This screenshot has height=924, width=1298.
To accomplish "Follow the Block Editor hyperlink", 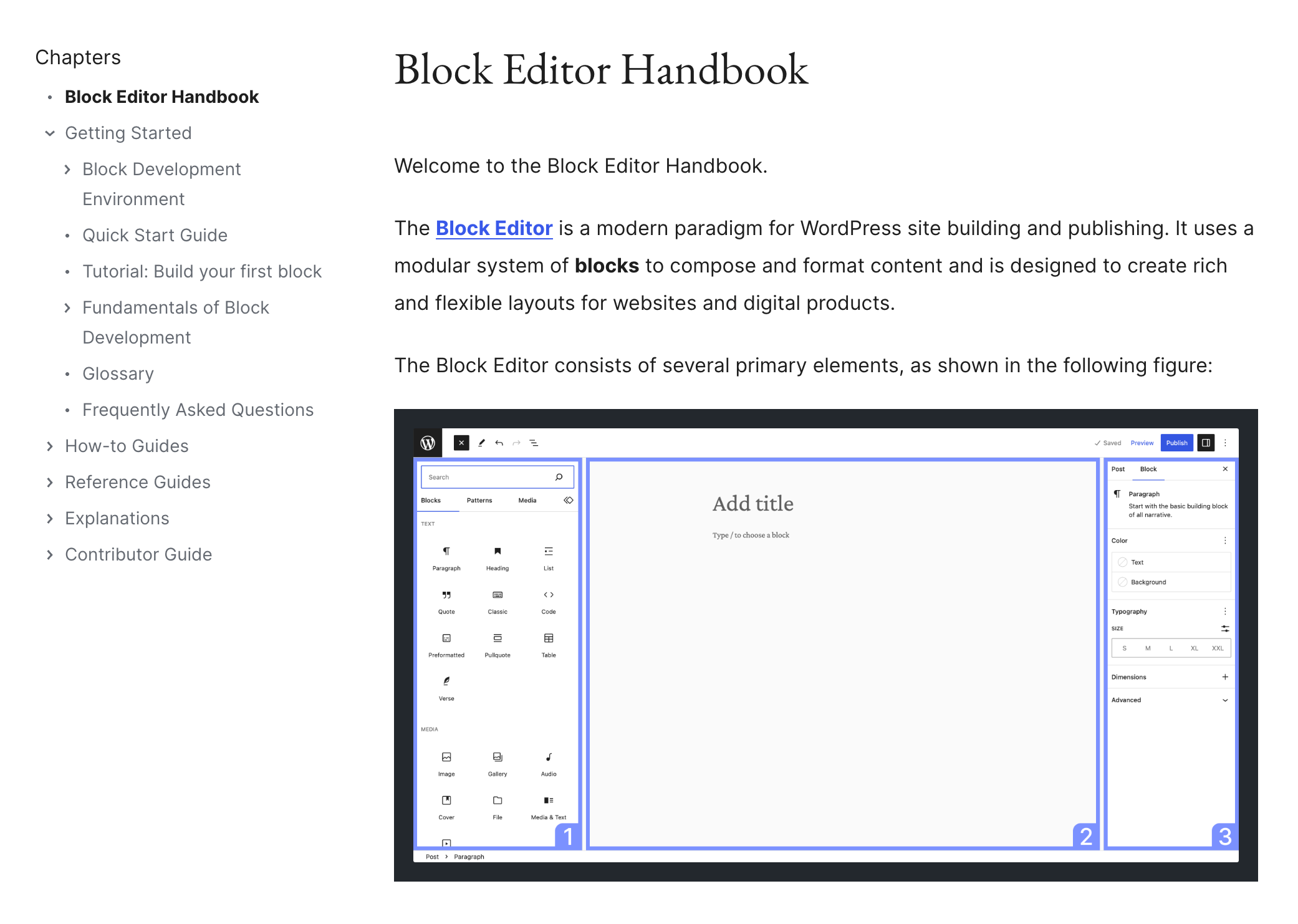I will [494, 228].
